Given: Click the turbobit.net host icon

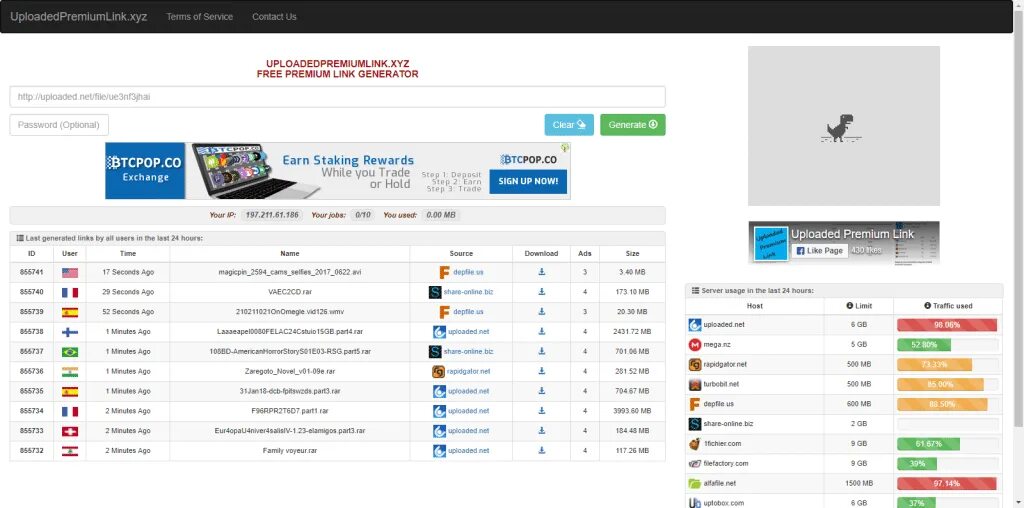Looking at the screenshot, I should point(695,384).
